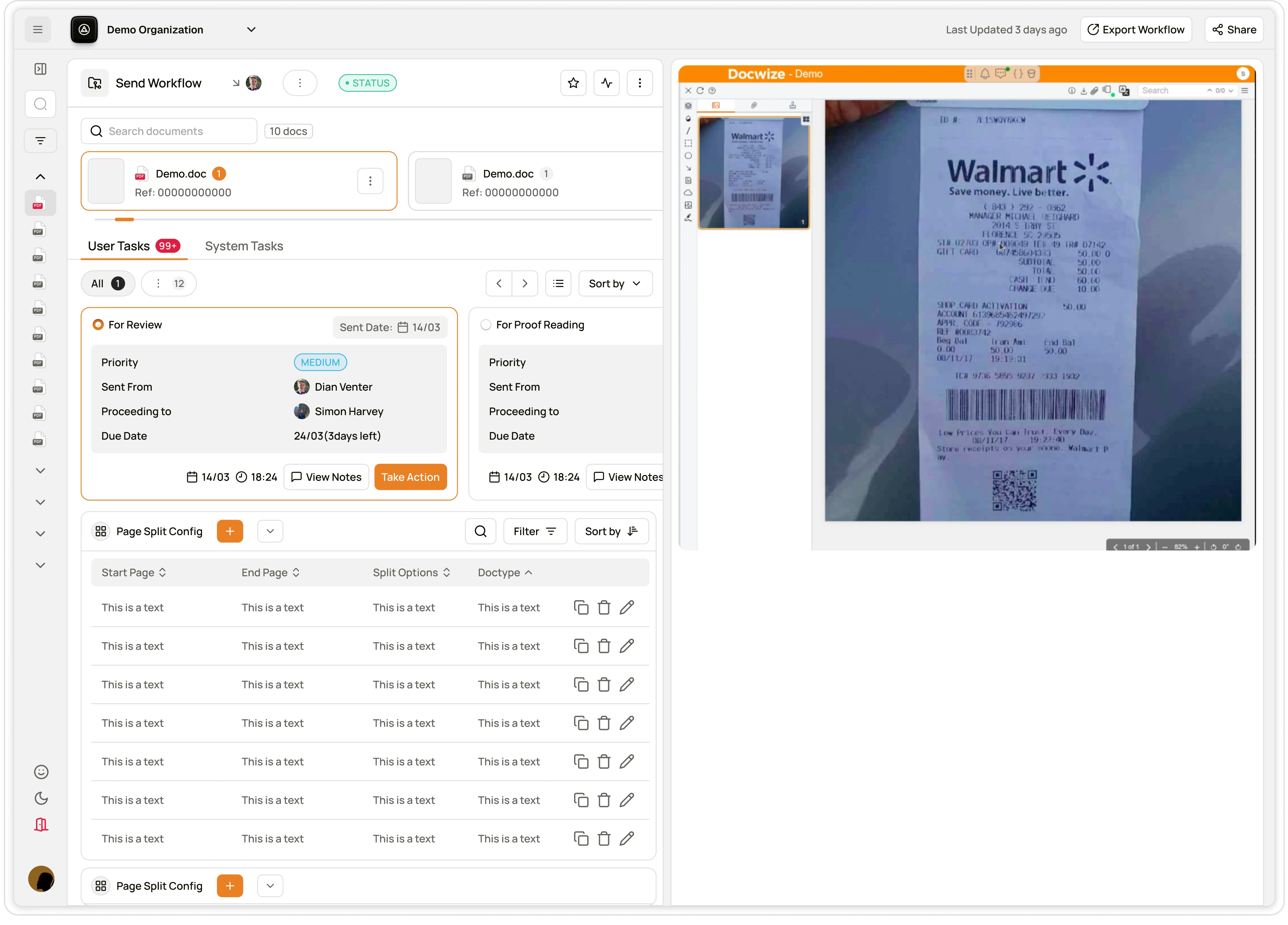The width and height of the screenshot is (1288, 925).
Task: Open Docwize notifications bell
Action: (x=985, y=74)
